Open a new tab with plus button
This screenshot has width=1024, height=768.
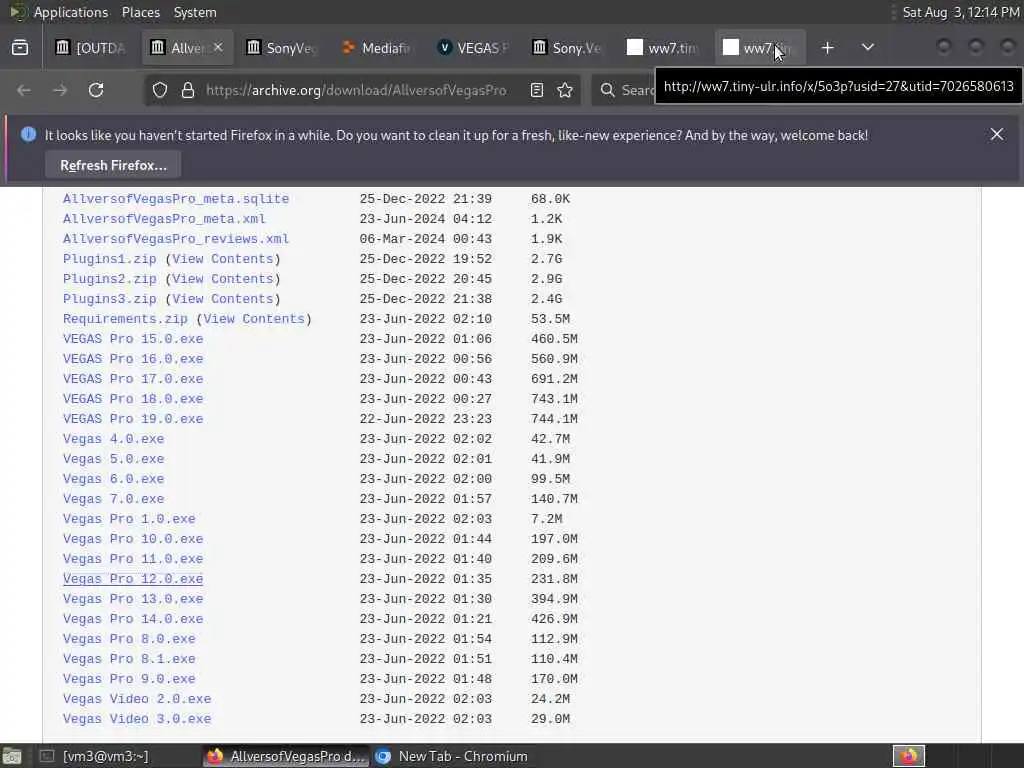click(827, 48)
